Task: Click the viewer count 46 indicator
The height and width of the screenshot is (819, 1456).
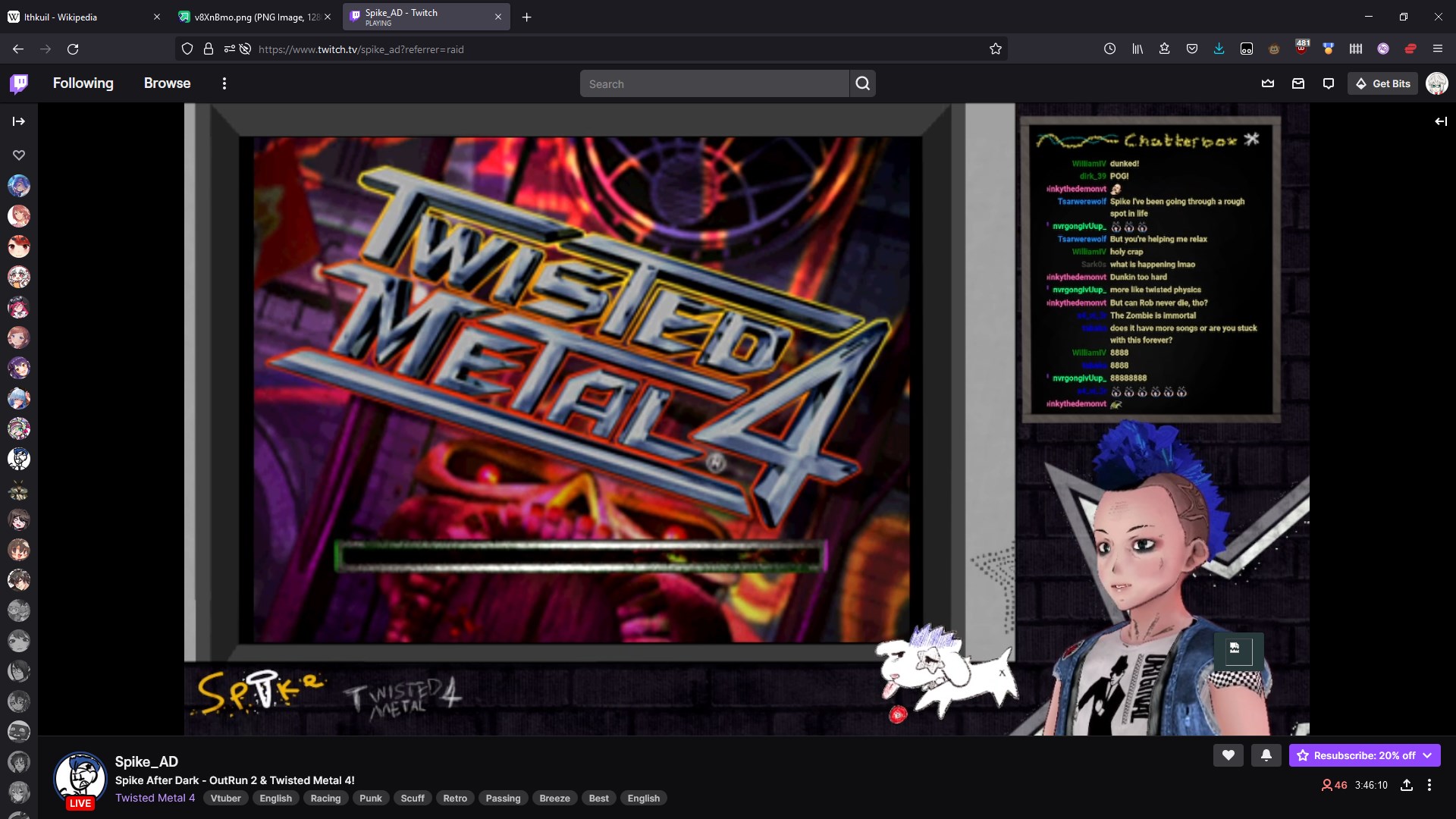Action: 1334,785
